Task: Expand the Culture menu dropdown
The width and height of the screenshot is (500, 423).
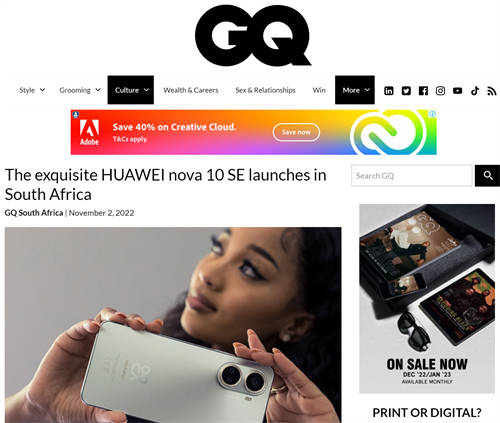Action: [131, 90]
